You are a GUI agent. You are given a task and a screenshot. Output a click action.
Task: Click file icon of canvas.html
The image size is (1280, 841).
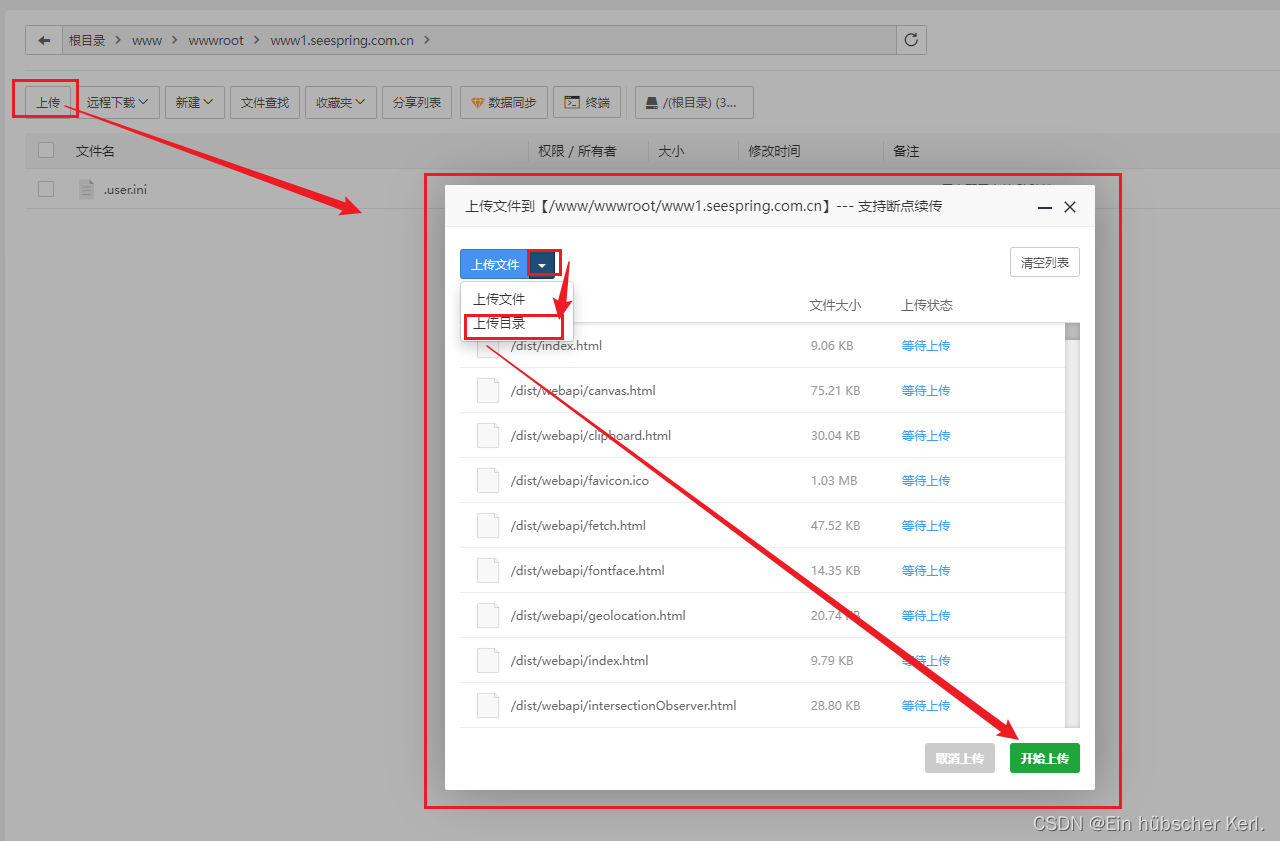488,390
